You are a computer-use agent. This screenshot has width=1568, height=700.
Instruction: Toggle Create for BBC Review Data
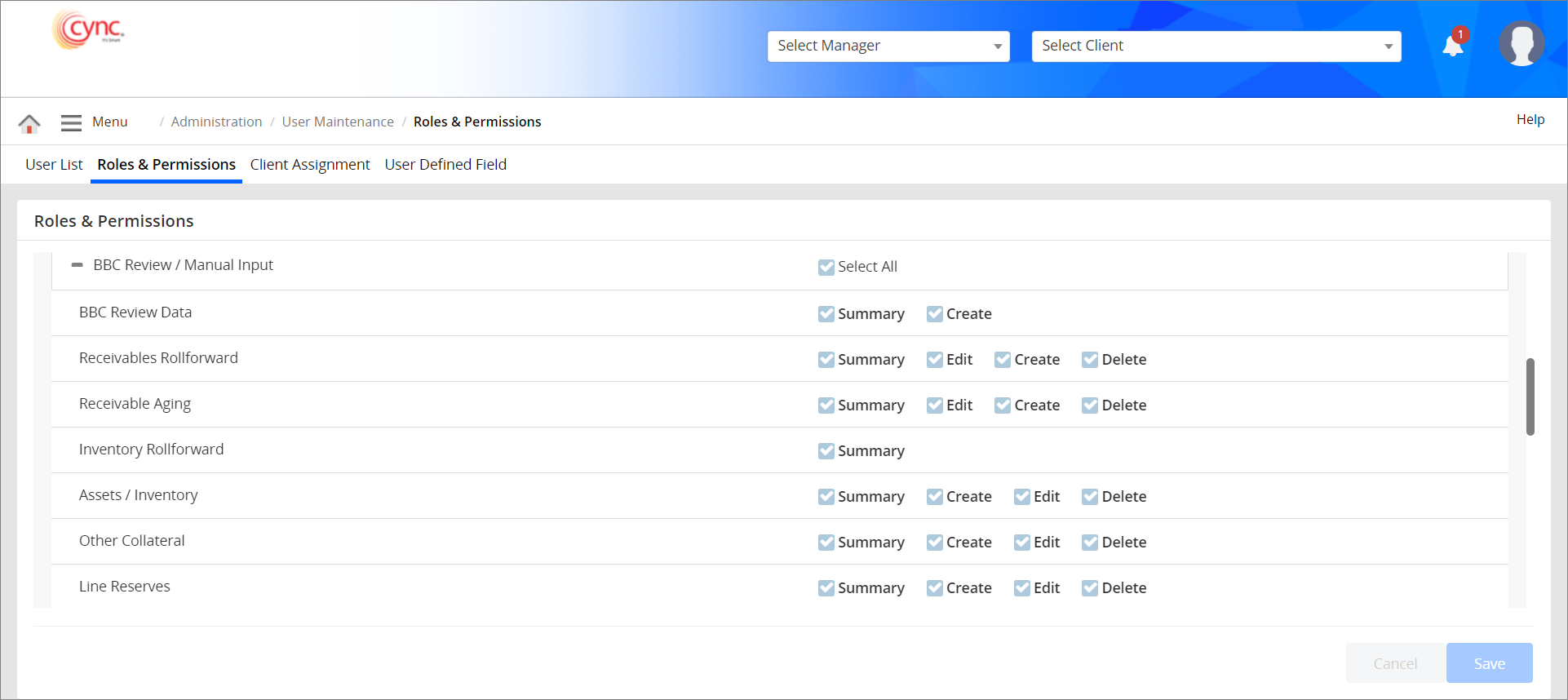click(x=934, y=314)
